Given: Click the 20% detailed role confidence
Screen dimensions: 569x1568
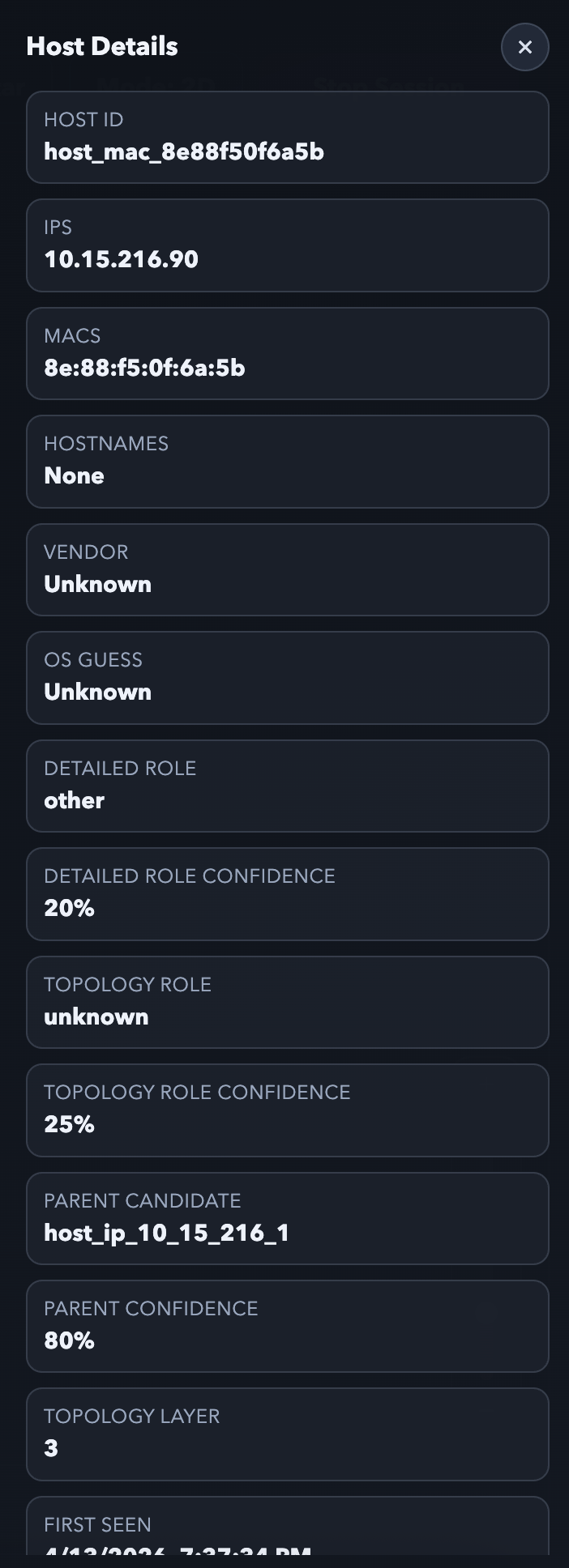Looking at the screenshot, I should pos(70,908).
